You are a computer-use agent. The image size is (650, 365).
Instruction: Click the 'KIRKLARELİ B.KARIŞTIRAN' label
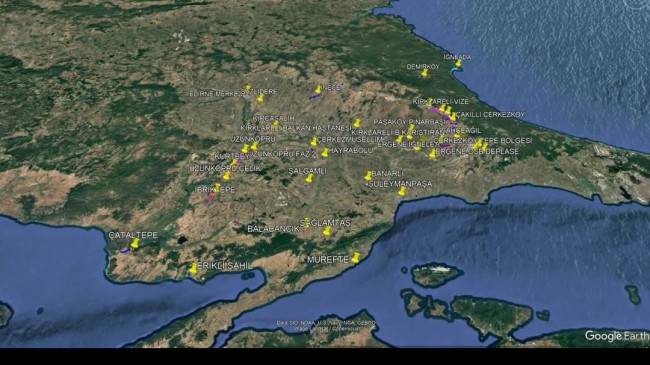pyautogui.click(x=398, y=132)
